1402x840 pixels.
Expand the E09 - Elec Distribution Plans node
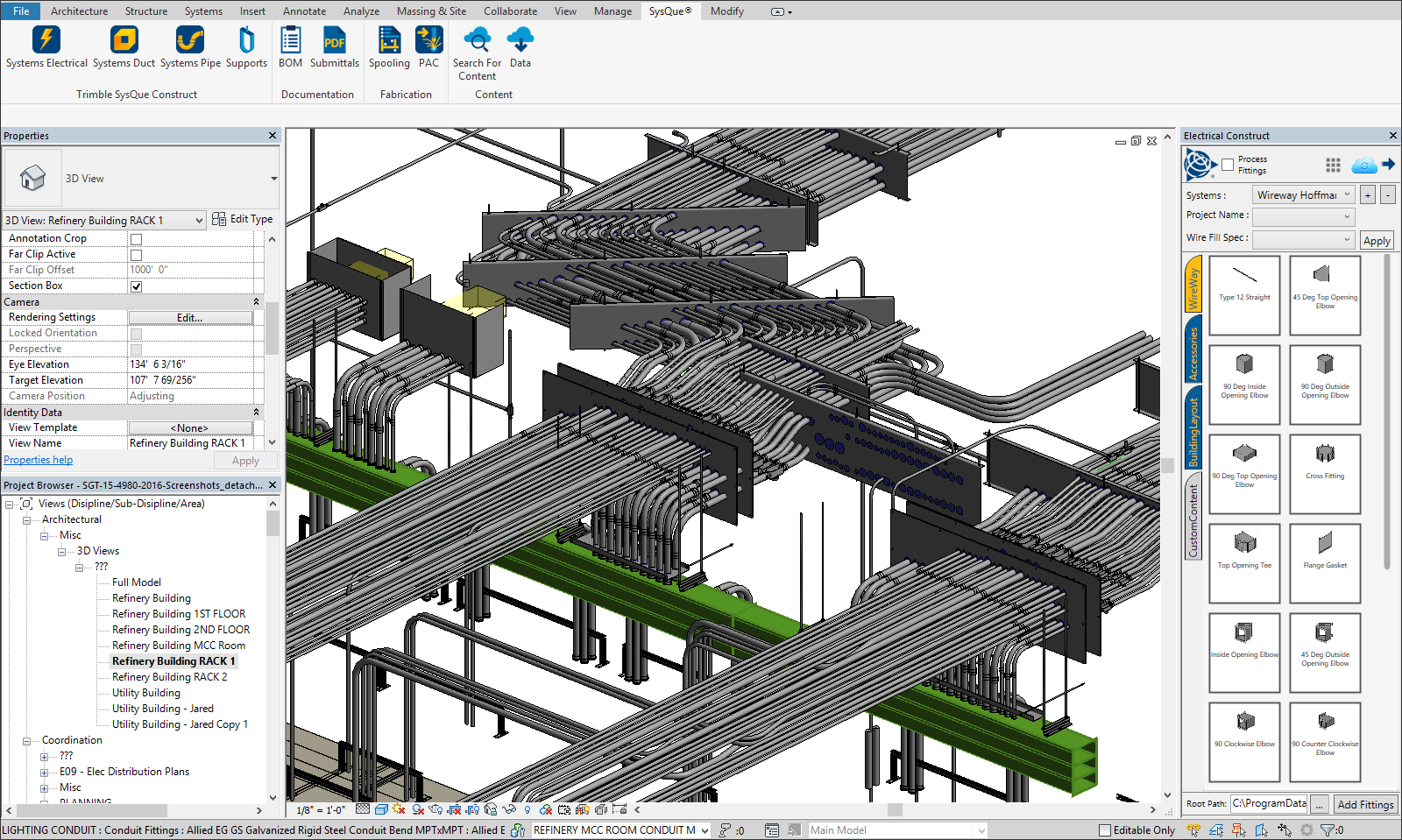click(x=44, y=773)
